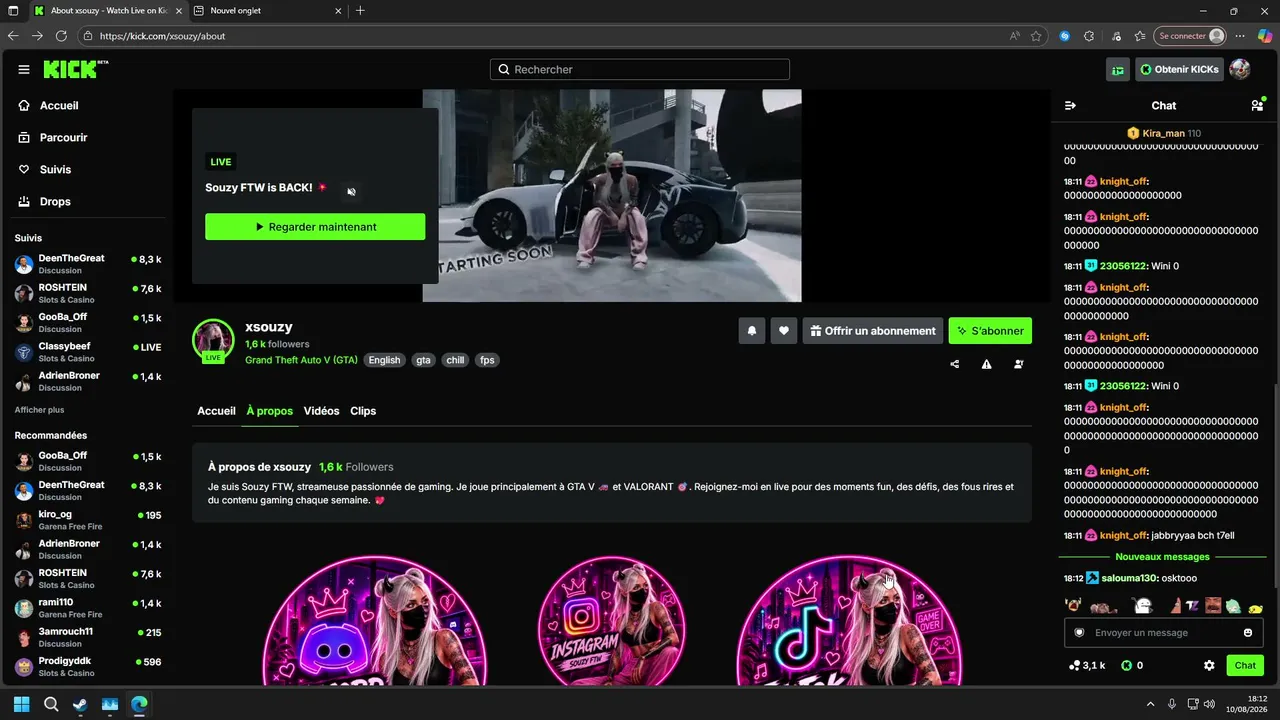
Task: Unmute the stream preview with the speaker icon
Action: coord(351,192)
